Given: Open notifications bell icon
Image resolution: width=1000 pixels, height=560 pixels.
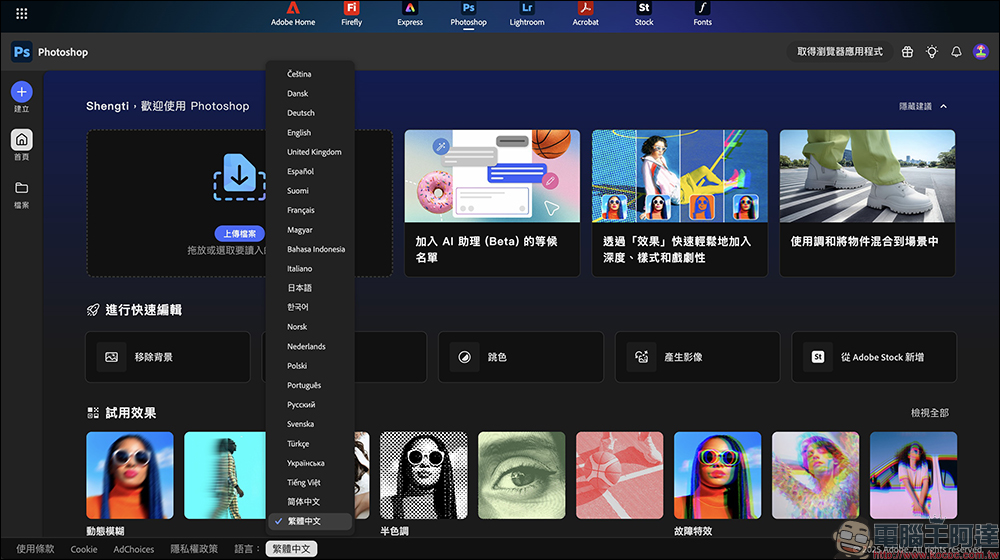Looking at the screenshot, I should [956, 52].
